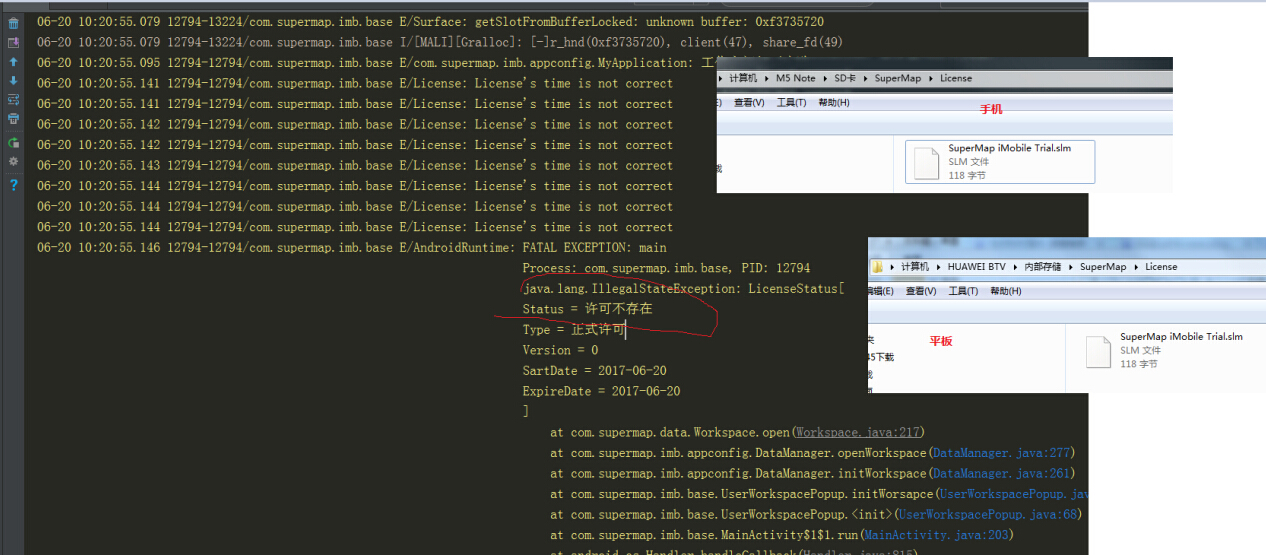Click 计算机 breadcrumb in M5 Note window

[743, 78]
